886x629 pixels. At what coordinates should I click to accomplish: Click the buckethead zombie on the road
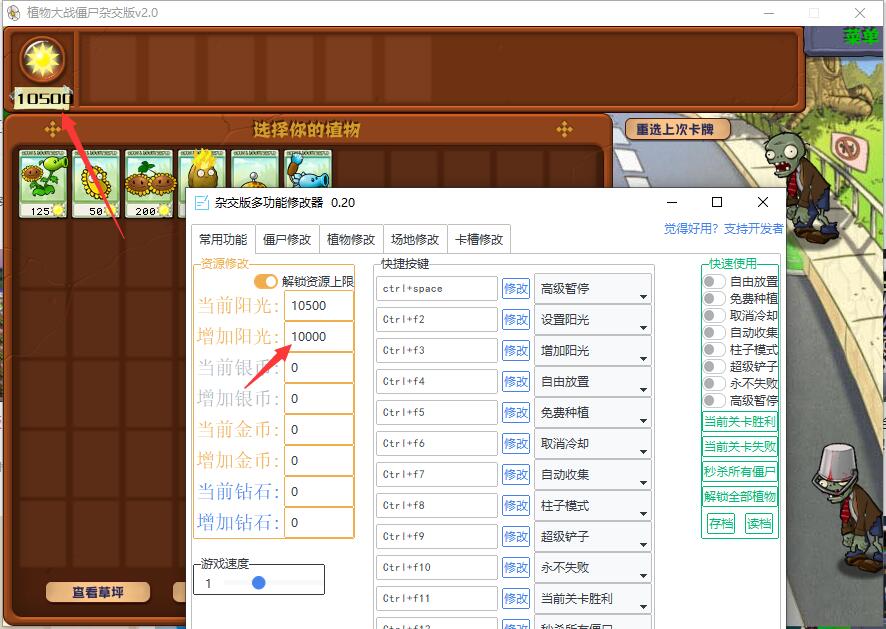click(x=844, y=492)
